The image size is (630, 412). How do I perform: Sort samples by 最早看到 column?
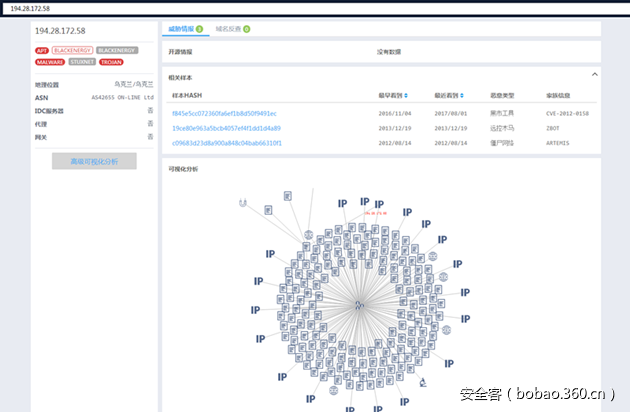pos(391,96)
